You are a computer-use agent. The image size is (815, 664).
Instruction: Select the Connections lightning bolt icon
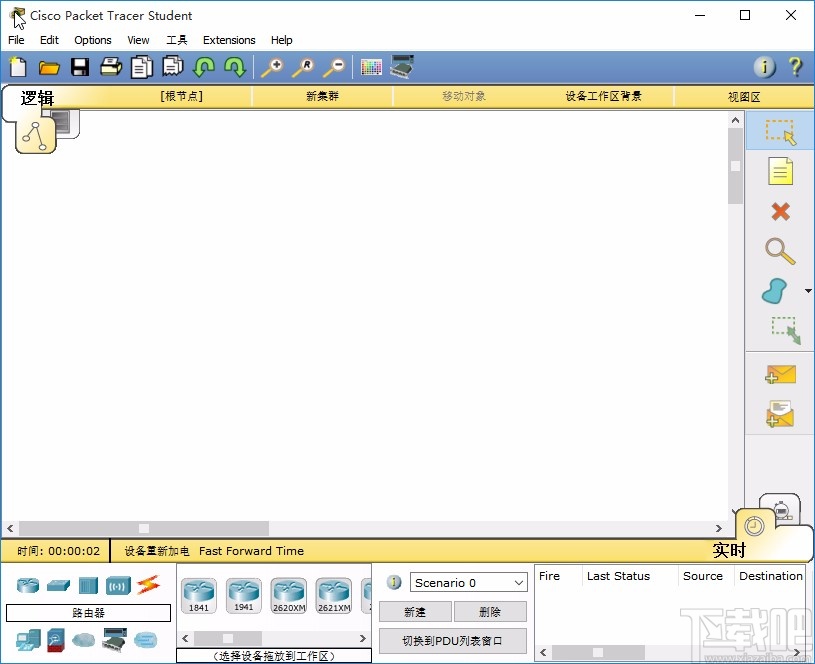(x=148, y=585)
